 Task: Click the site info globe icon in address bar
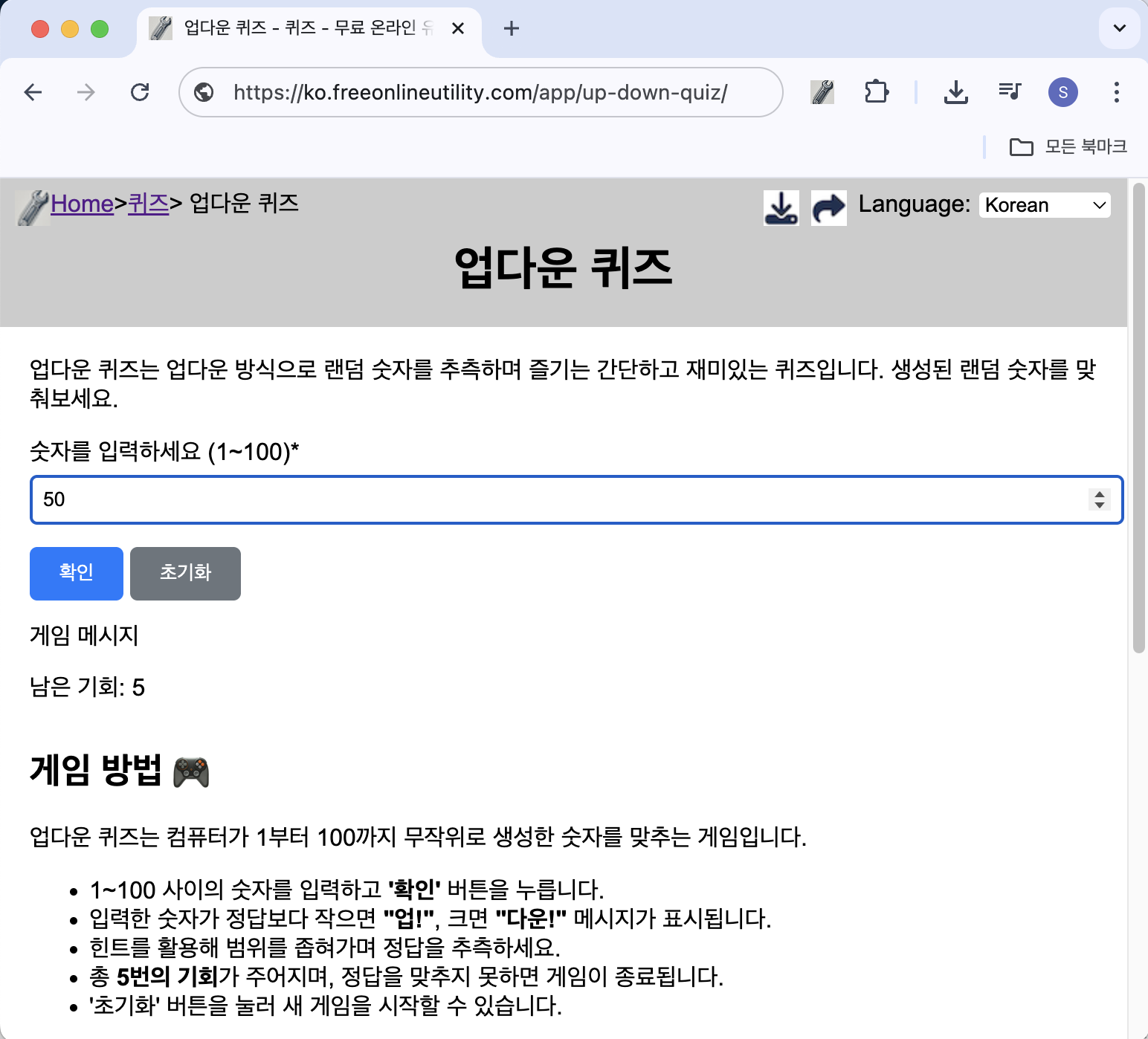[204, 92]
